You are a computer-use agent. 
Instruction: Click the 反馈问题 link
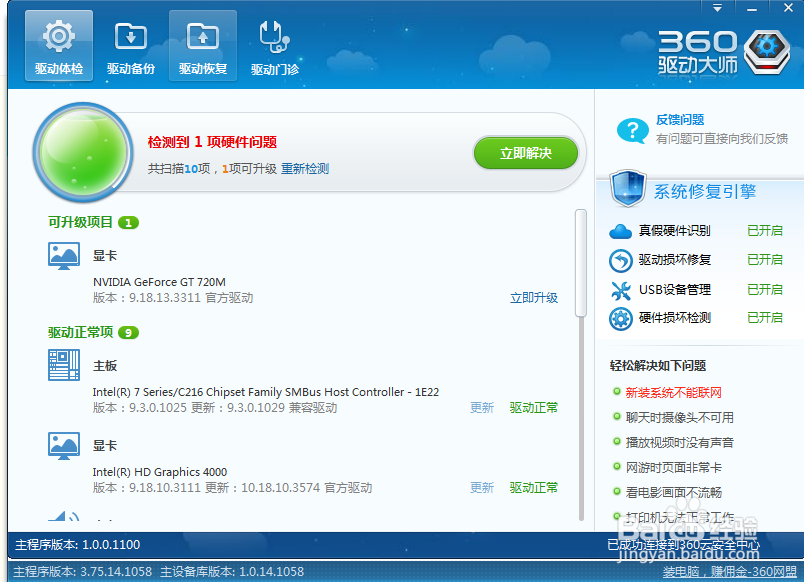coord(680,119)
